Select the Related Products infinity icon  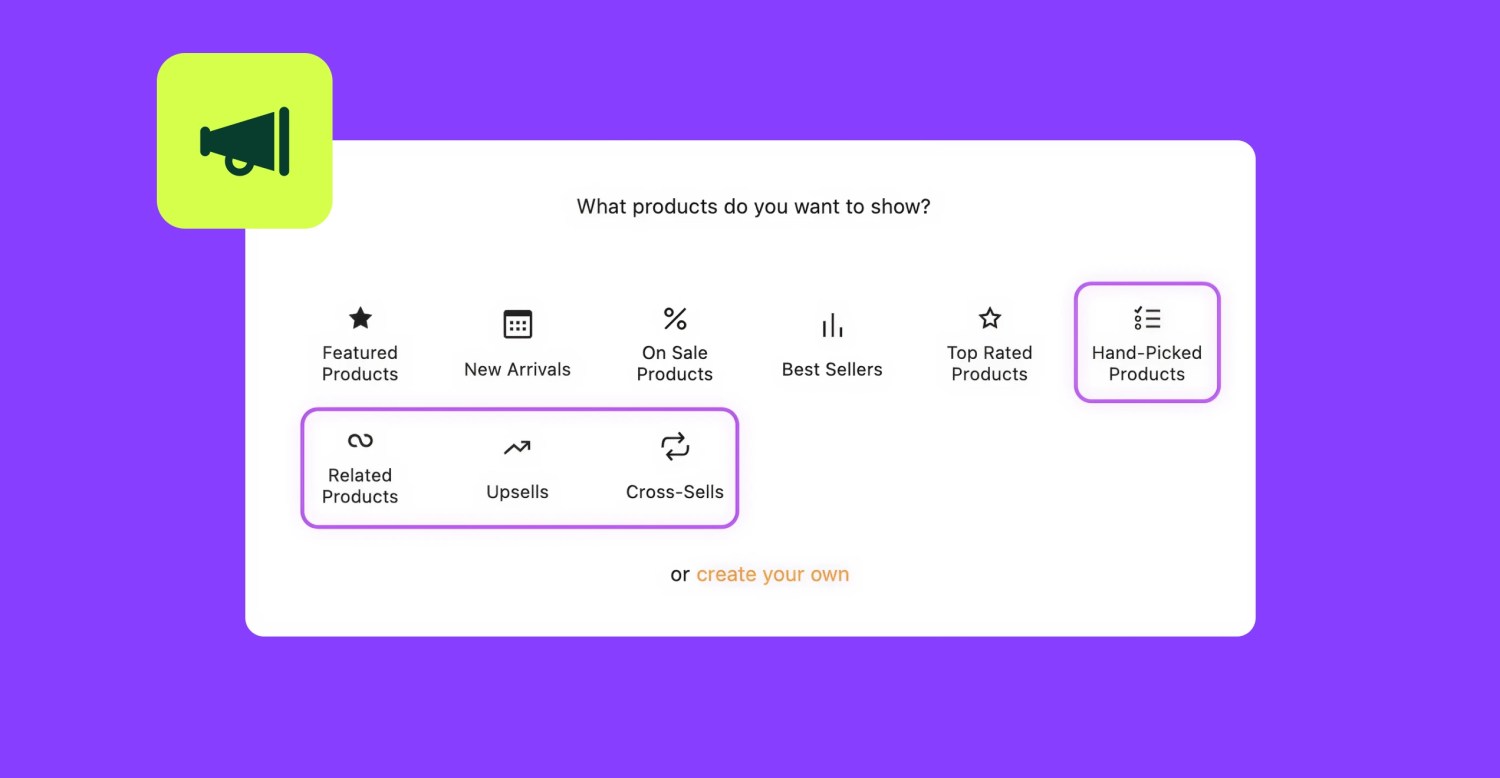pyautogui.click(x=359, y=440)
